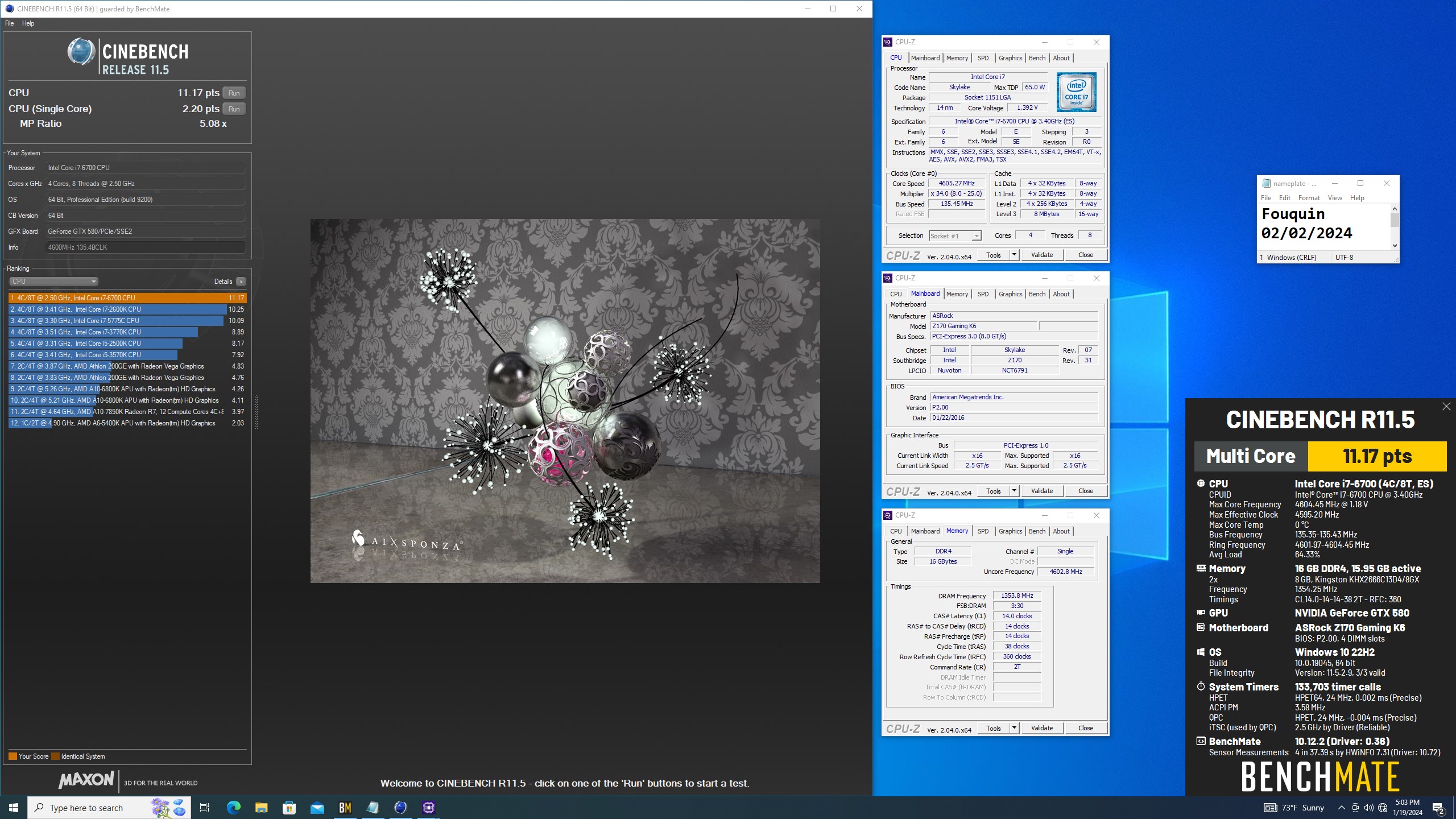Click Notepad vertical scrollbar down arrow
Viewport: 1456px width, 819px height.
coord(1395,246)
